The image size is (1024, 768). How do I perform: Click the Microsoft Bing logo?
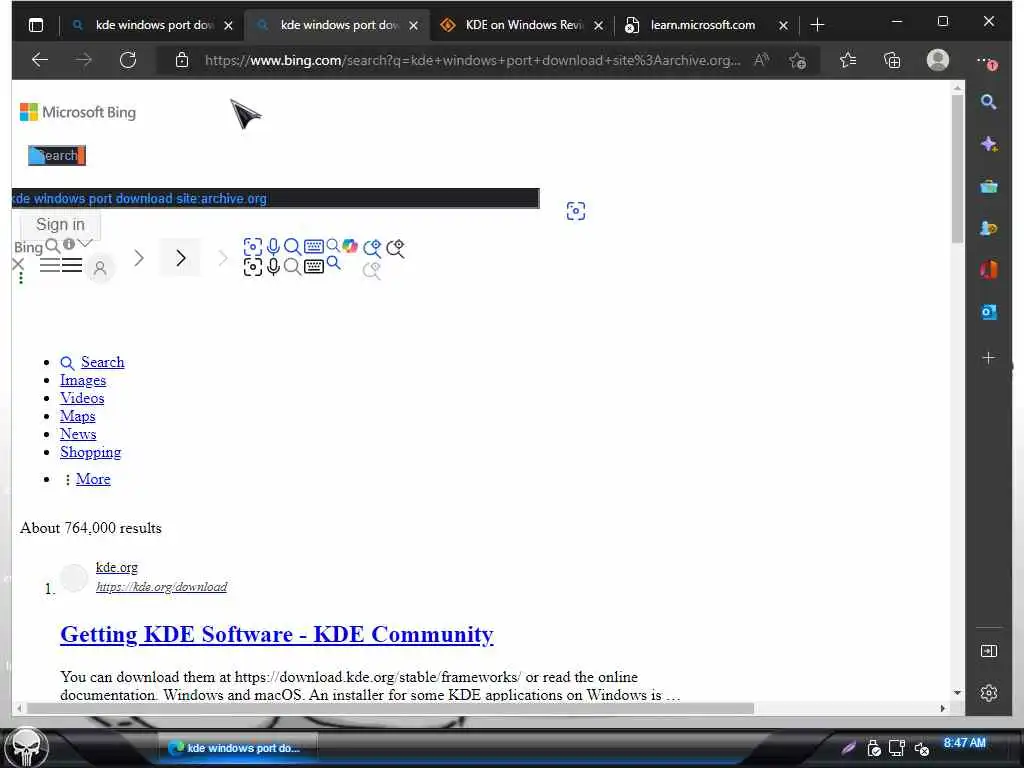click(78, 112)
